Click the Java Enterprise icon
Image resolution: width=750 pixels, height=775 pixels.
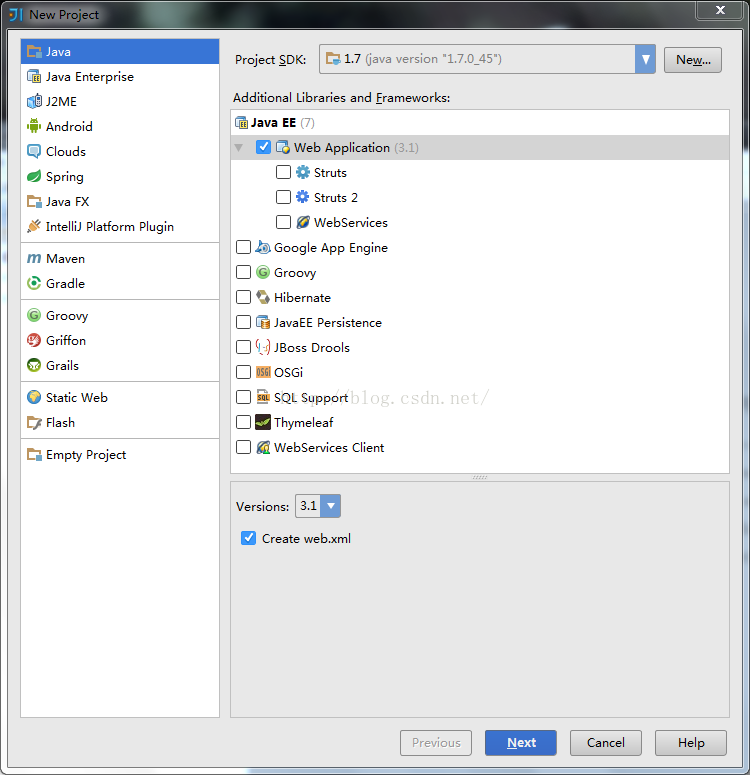[x=34, y=77]
